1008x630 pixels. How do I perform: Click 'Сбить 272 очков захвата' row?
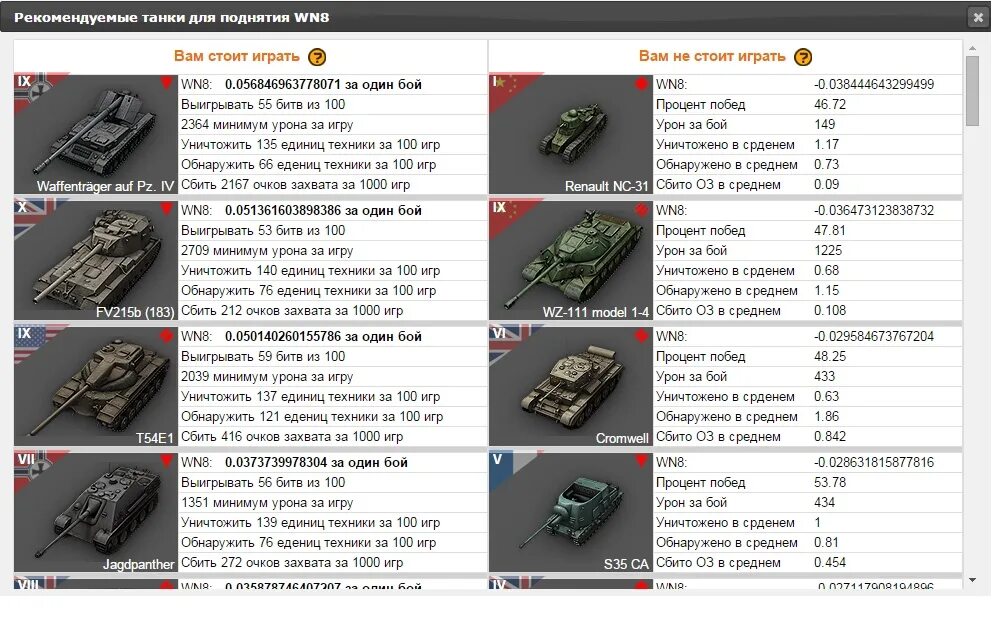pos(332,562)
